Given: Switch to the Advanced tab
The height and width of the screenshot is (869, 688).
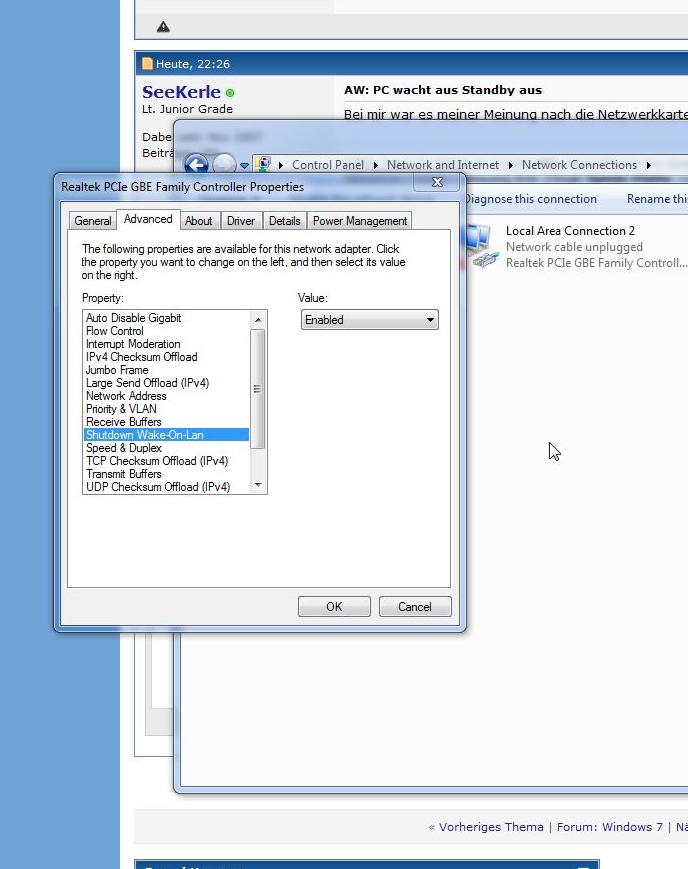Looking at the screenshot, I should click(x=148, y=219).
